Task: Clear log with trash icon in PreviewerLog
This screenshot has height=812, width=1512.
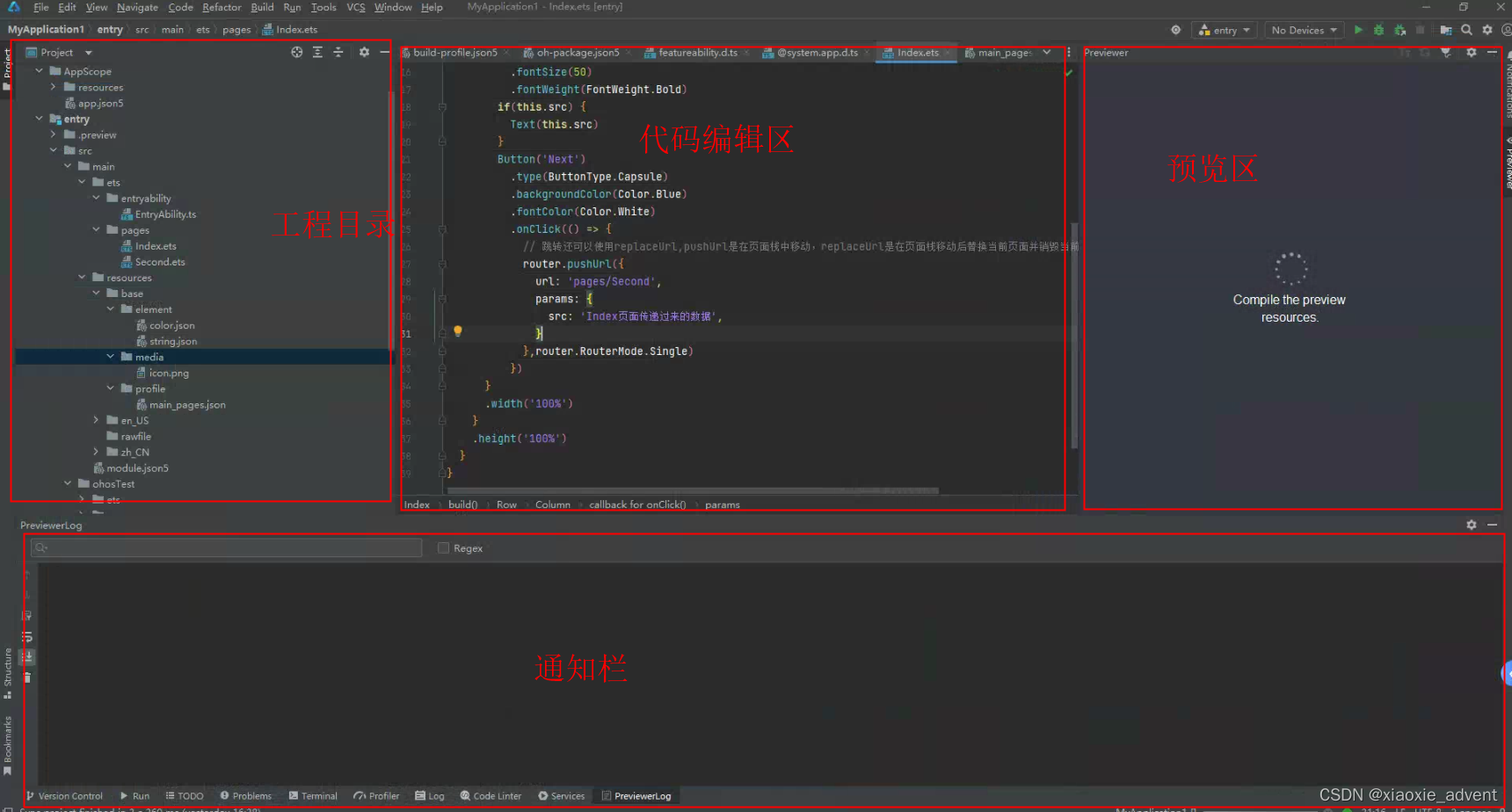Action: point(27,678)
